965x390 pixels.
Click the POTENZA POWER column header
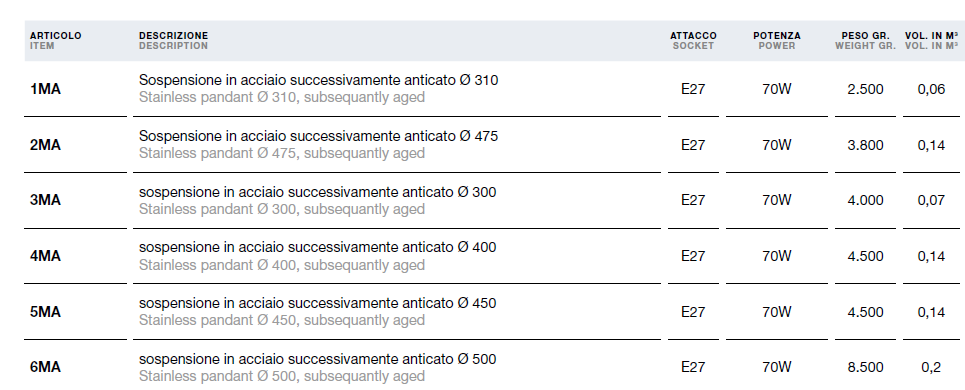pyautogui.click(x=777, y=41)
